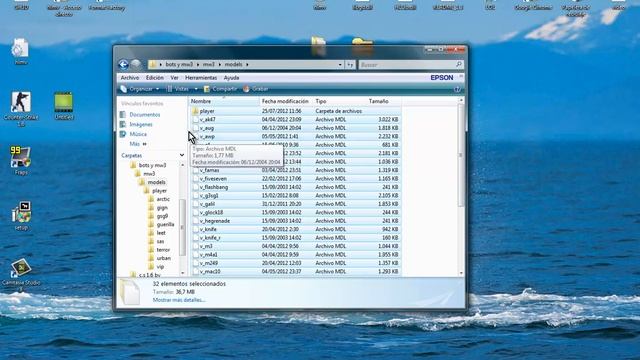Select the urban folder in the tree
Viewport: 640px width, 360px height.
pyautogui.click(x=164, y=258)
